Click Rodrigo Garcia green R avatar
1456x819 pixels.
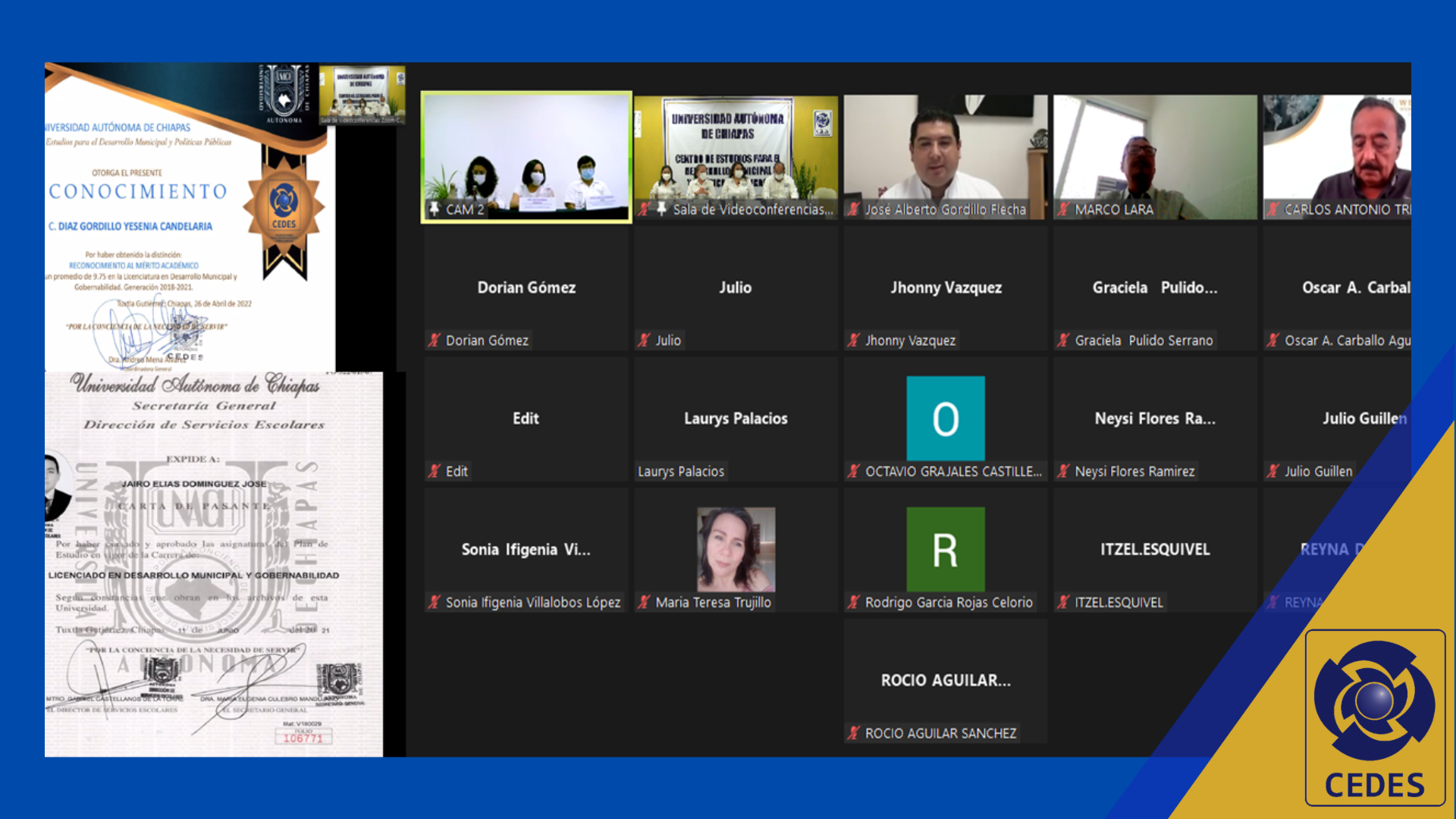[x=946, y=550]
